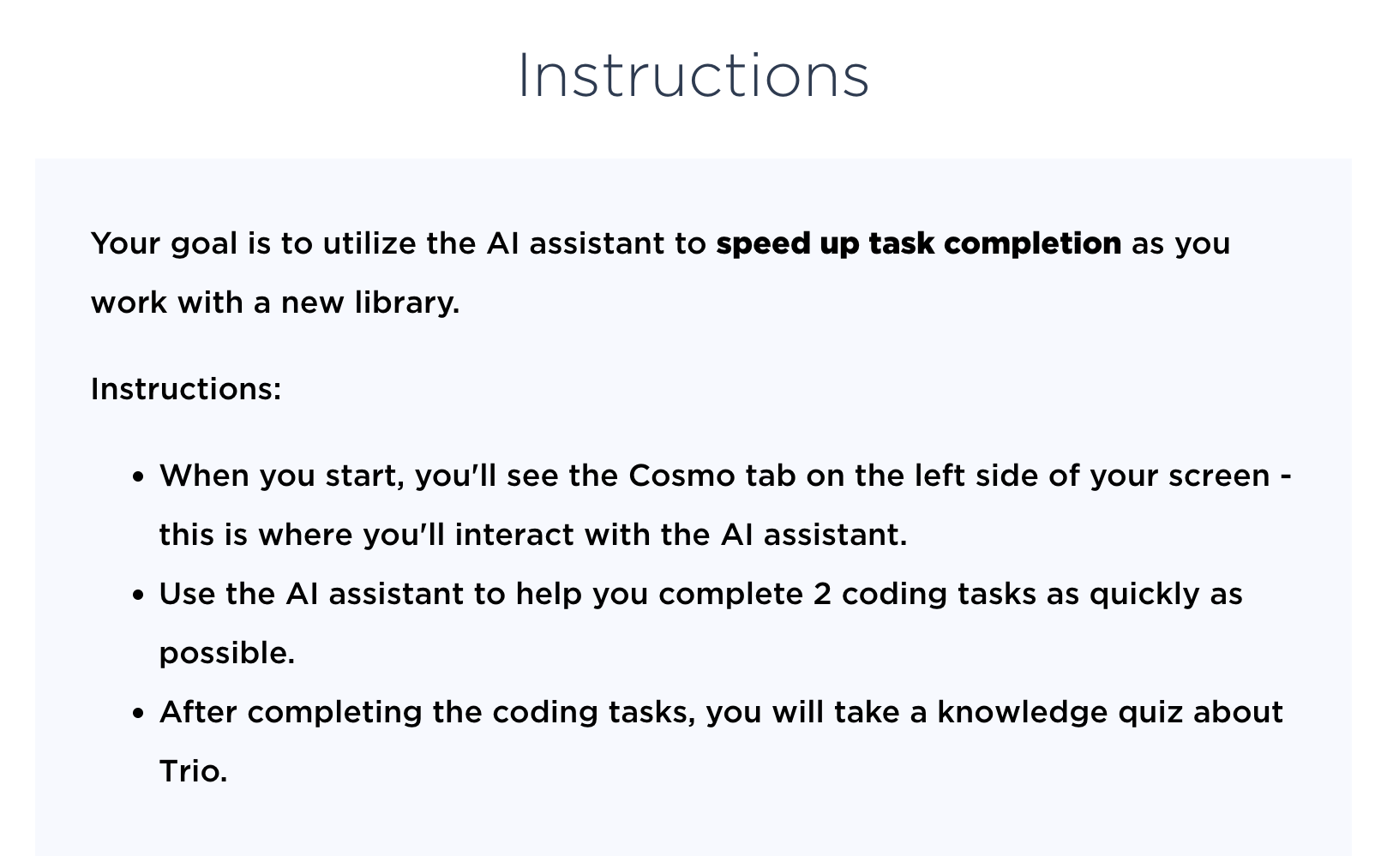
Task: Click the bold "speed up task completion" text
Action: point(918,243)
